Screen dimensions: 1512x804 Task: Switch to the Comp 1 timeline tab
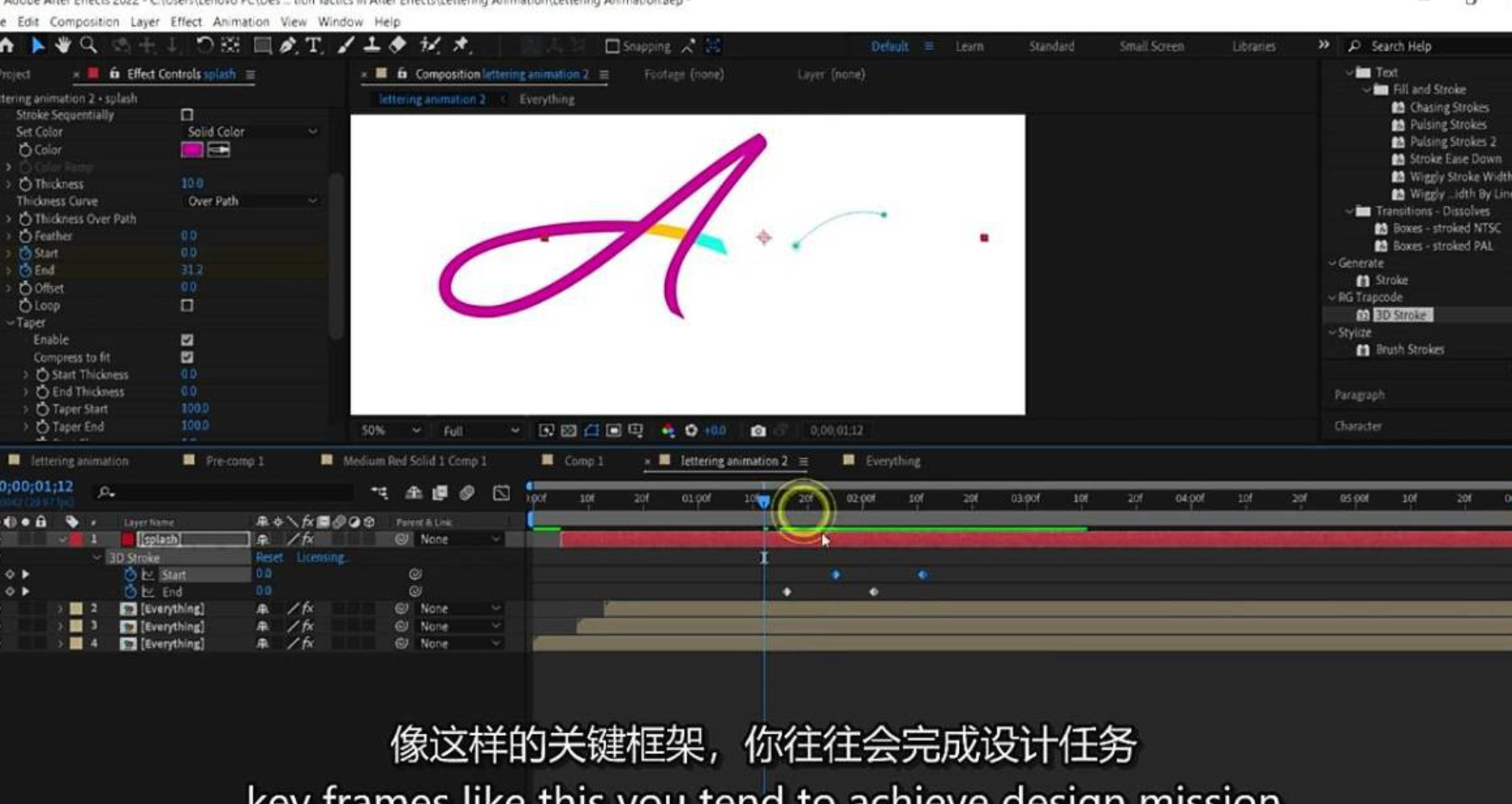(584, 462)
